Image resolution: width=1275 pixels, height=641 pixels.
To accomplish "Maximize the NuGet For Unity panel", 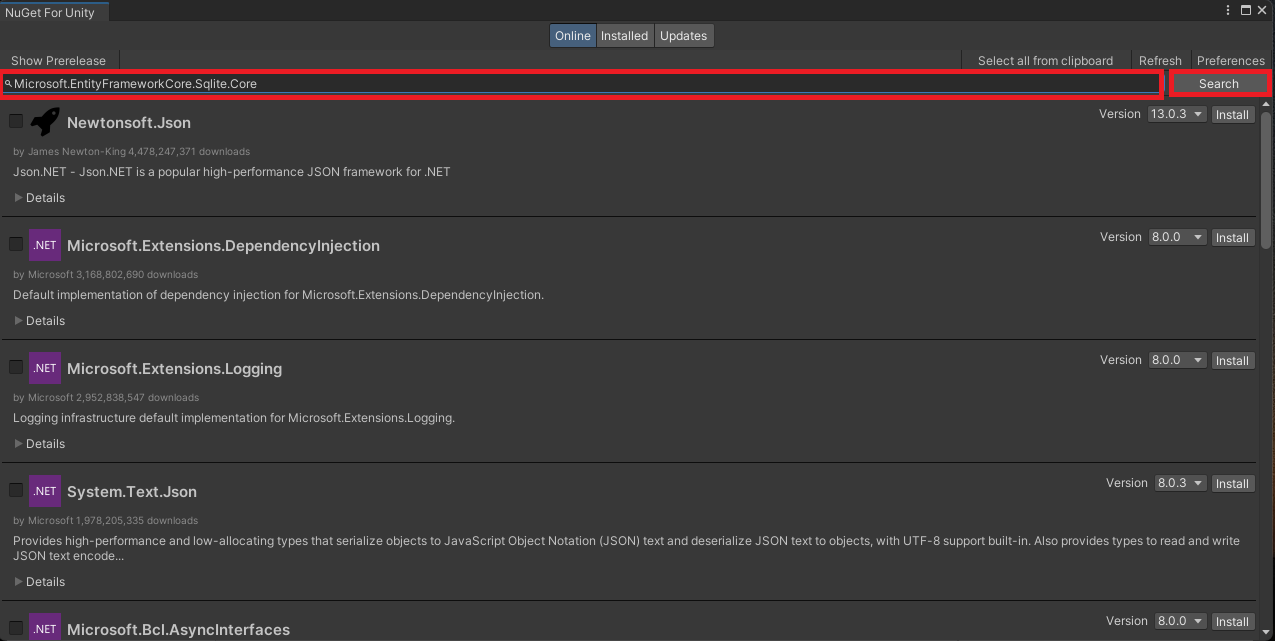I will click(1246, 10).
